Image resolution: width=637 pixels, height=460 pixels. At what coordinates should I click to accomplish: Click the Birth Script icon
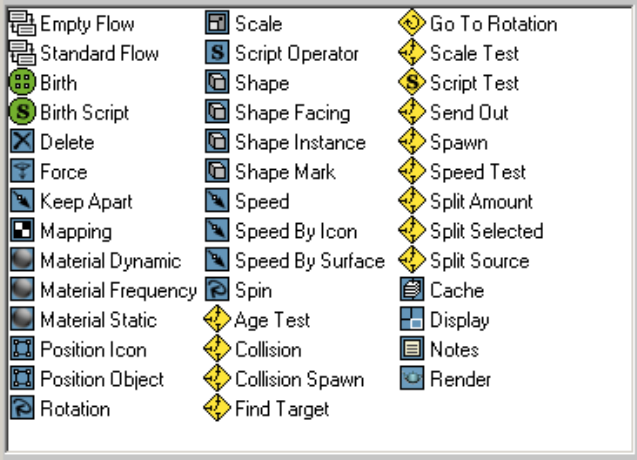(x=22, y=112)
